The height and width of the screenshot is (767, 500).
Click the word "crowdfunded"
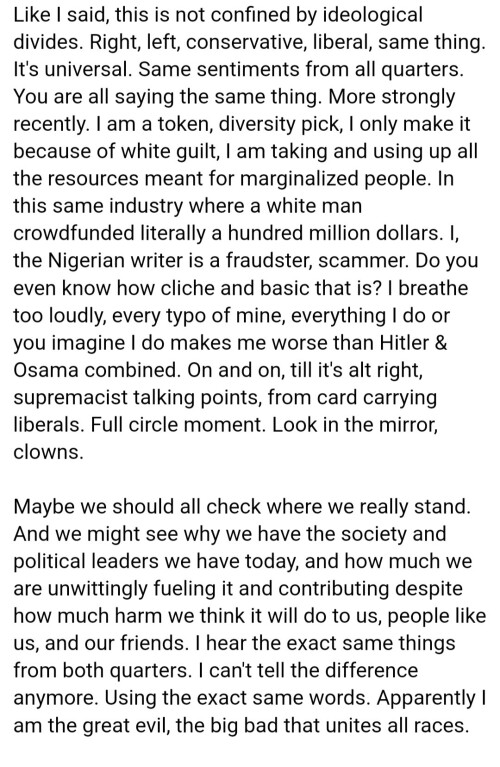(x=73, y=233)
